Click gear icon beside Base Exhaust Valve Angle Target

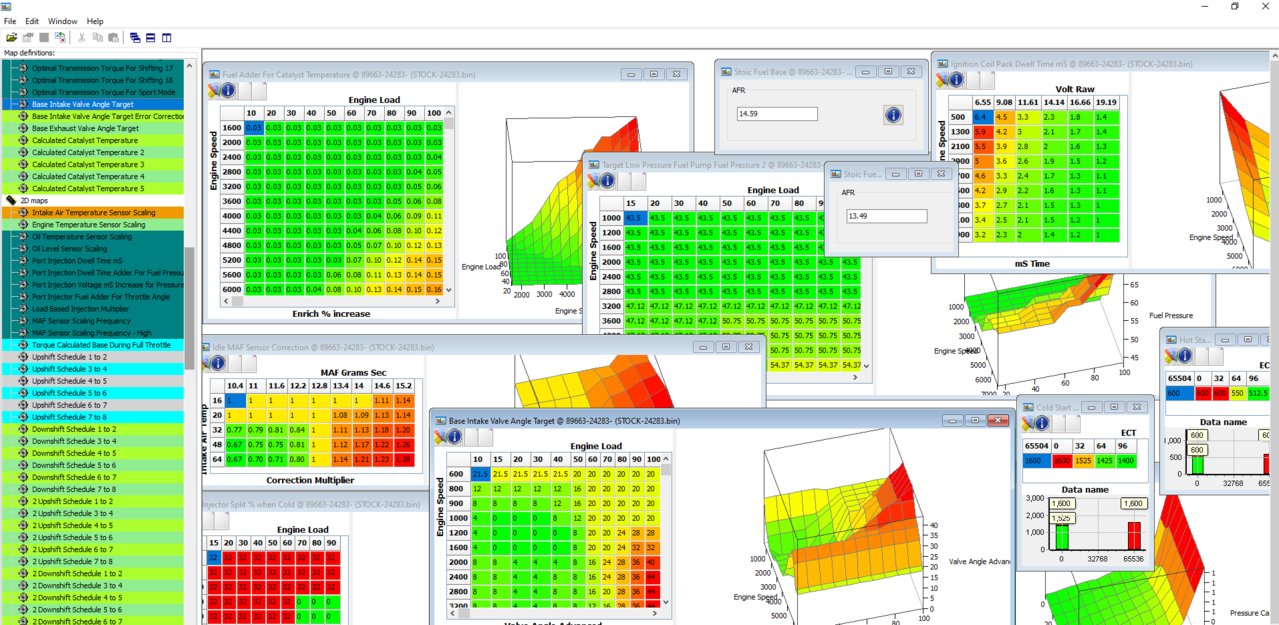pyautogui.click(x=24, y=128)
